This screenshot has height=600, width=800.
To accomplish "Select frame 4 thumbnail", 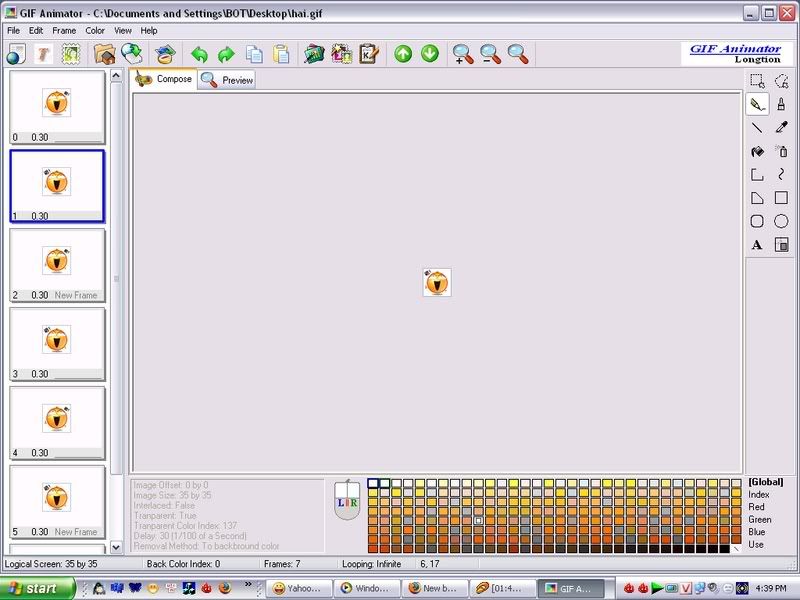I will [x=57, y=423].
